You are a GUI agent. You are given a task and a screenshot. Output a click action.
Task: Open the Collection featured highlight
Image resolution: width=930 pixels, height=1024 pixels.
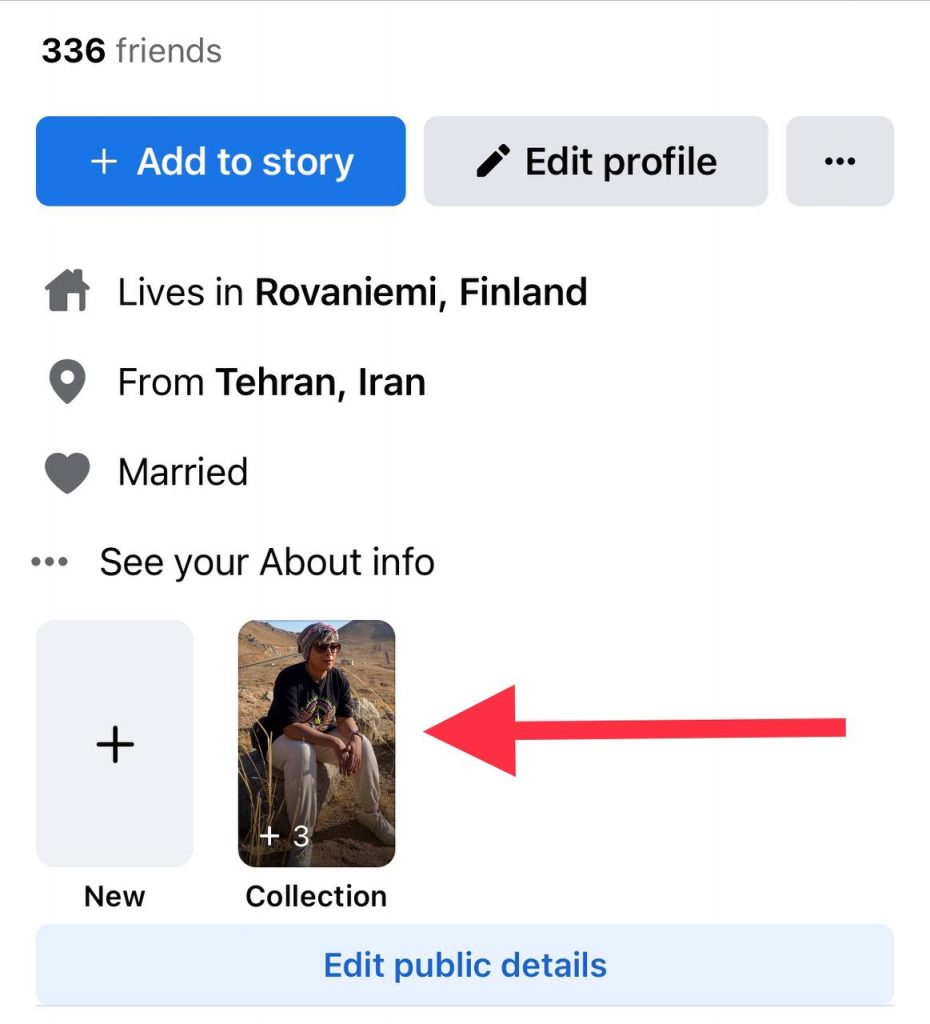coord(316,743)
